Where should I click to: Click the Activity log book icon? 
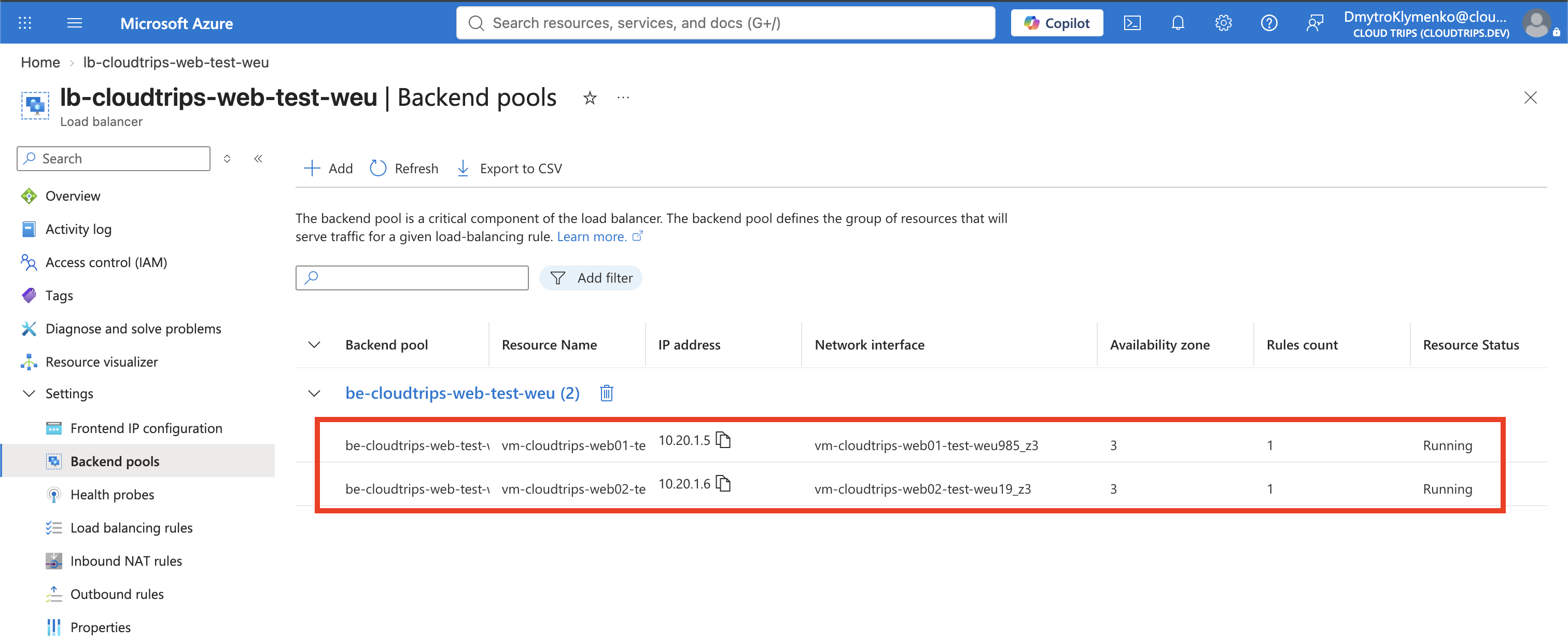pyautogui.click(x=29, y=229)
